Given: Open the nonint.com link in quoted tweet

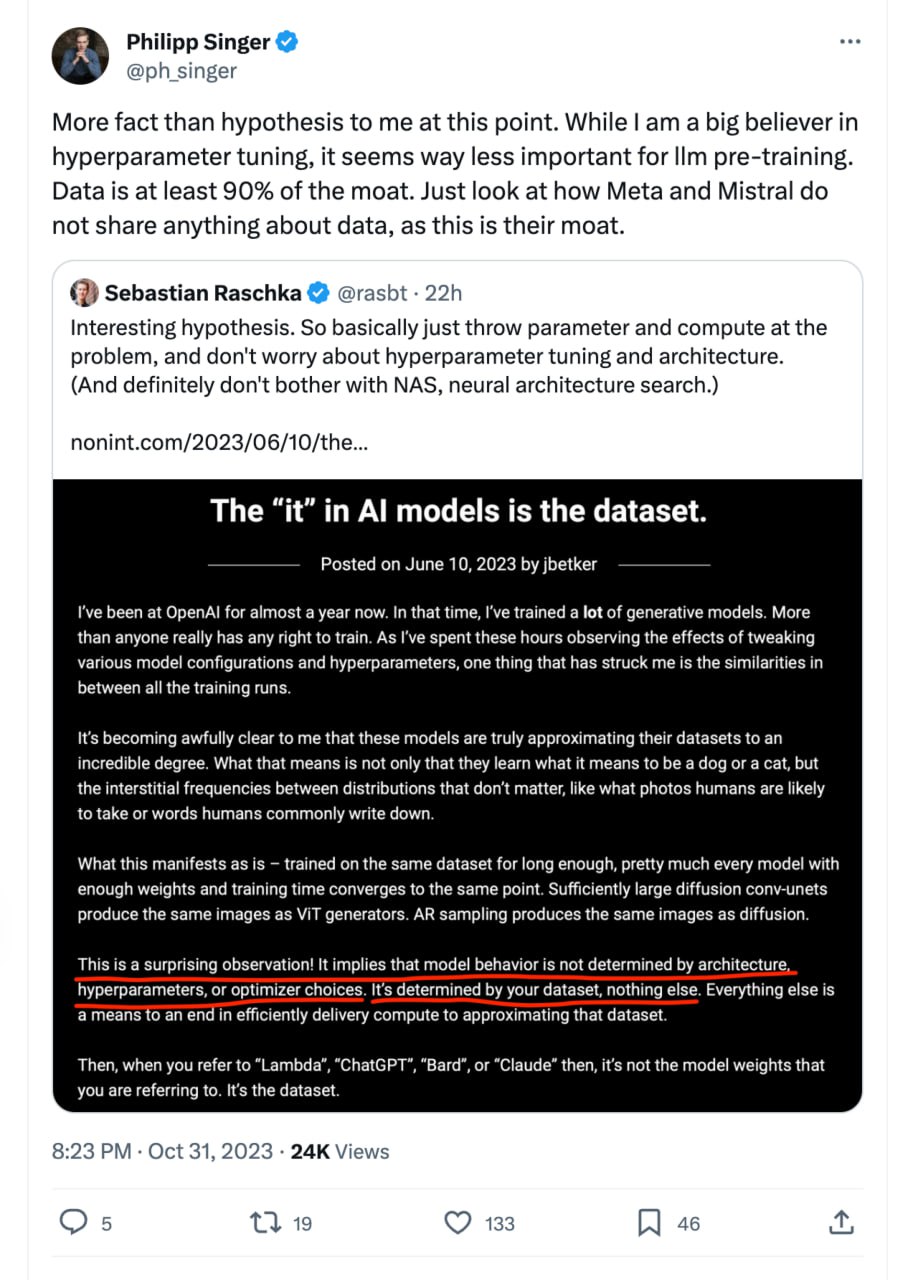Looking at the screenshot, I should pyautogui.click(x=219, y=441).
